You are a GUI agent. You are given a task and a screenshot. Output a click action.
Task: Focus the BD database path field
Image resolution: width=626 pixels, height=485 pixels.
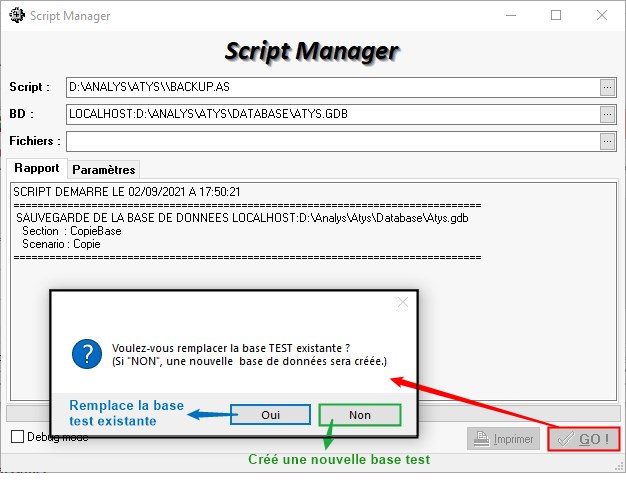point(330,114)
